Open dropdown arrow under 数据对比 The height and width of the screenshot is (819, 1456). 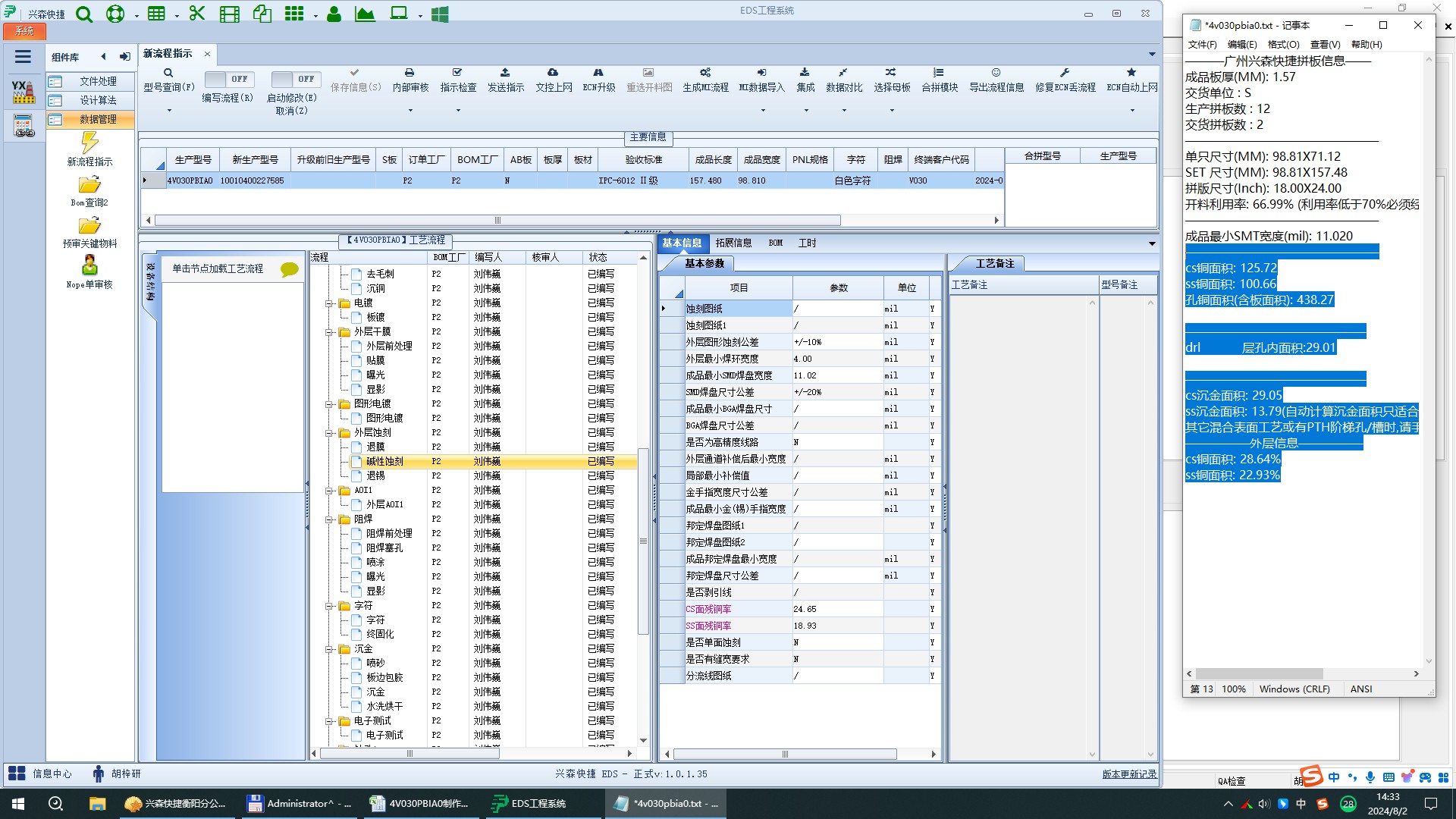click(844, 111)
